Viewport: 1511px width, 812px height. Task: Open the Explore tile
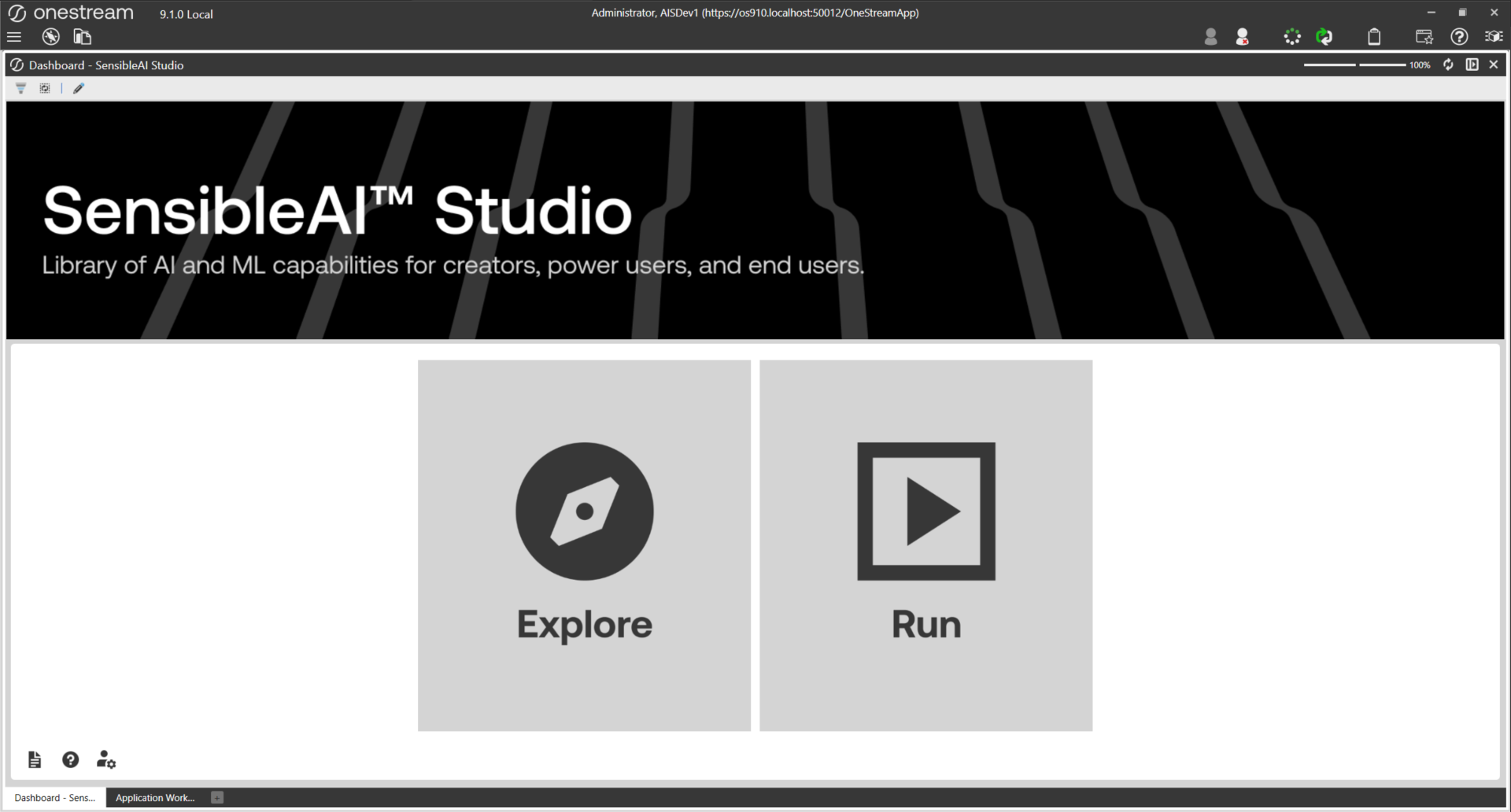(x=584, y=545)
